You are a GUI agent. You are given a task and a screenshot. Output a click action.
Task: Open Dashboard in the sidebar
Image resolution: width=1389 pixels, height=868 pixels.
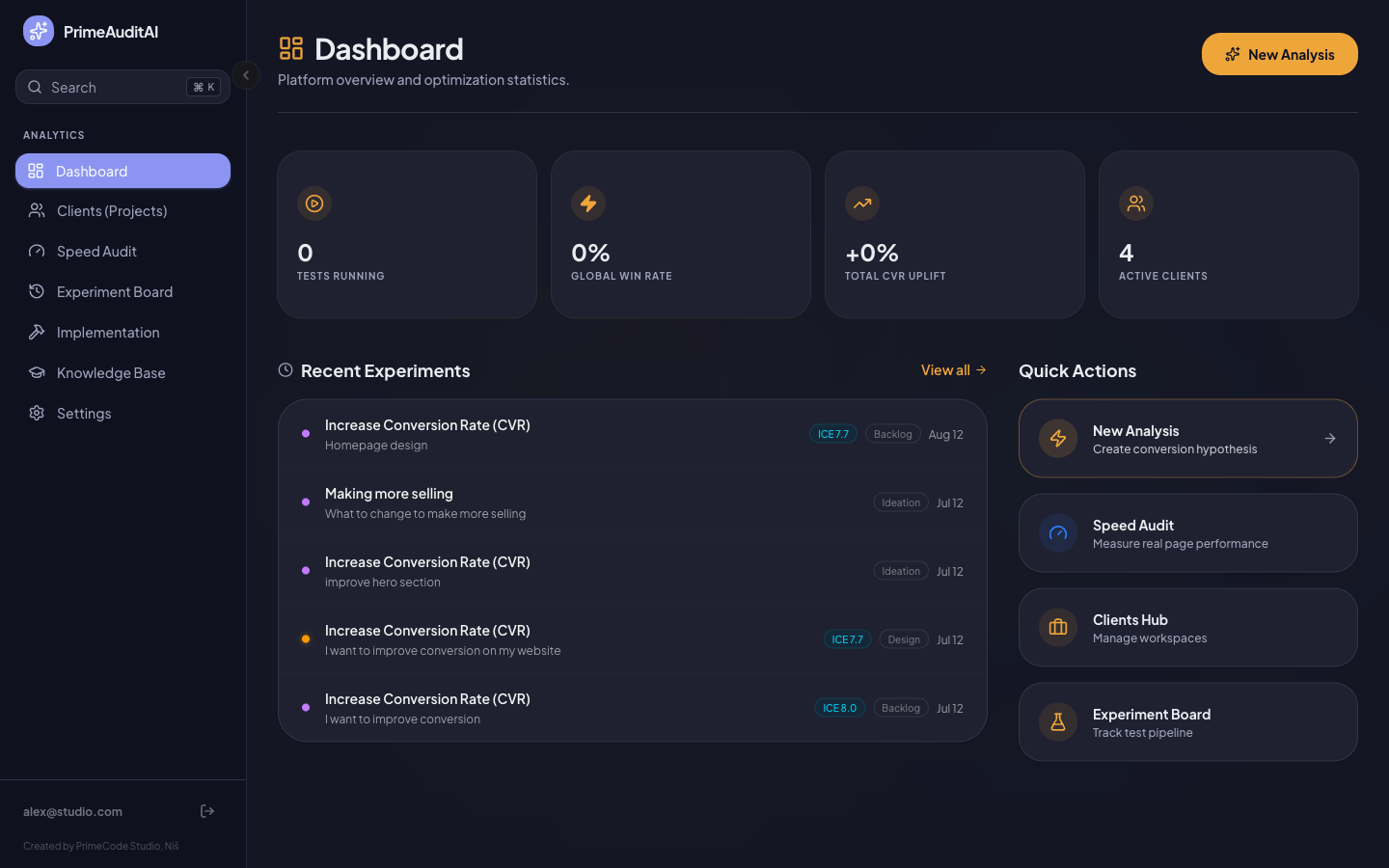[123, 171]
